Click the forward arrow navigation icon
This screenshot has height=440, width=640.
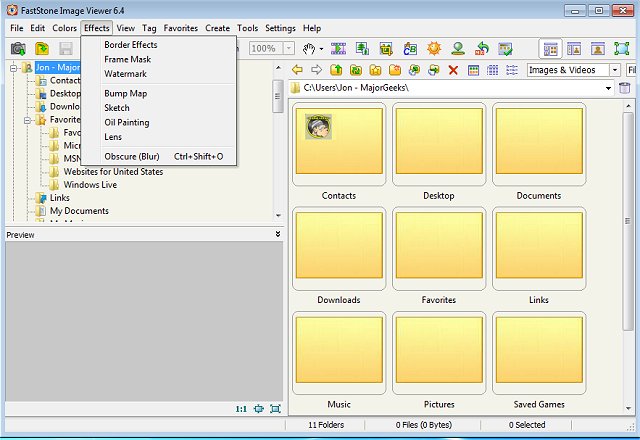pos(316,70)
